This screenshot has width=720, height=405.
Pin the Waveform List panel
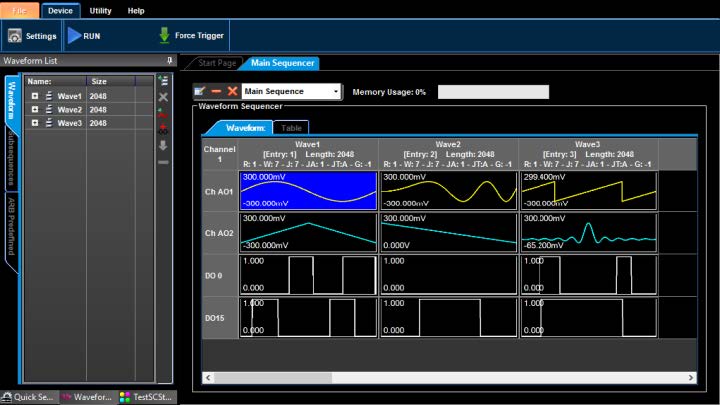[x=170, y=61]
